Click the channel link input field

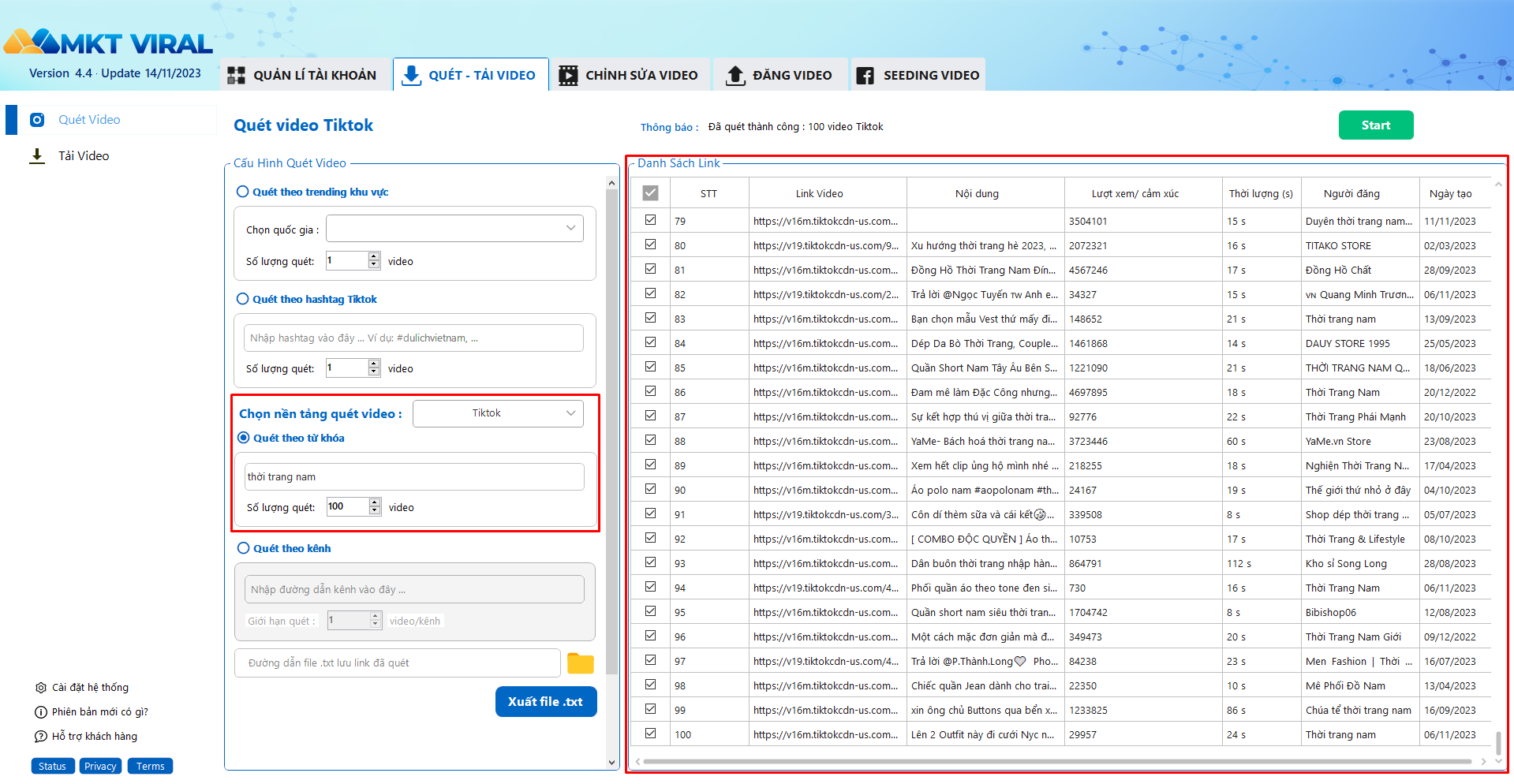(414, 589)
